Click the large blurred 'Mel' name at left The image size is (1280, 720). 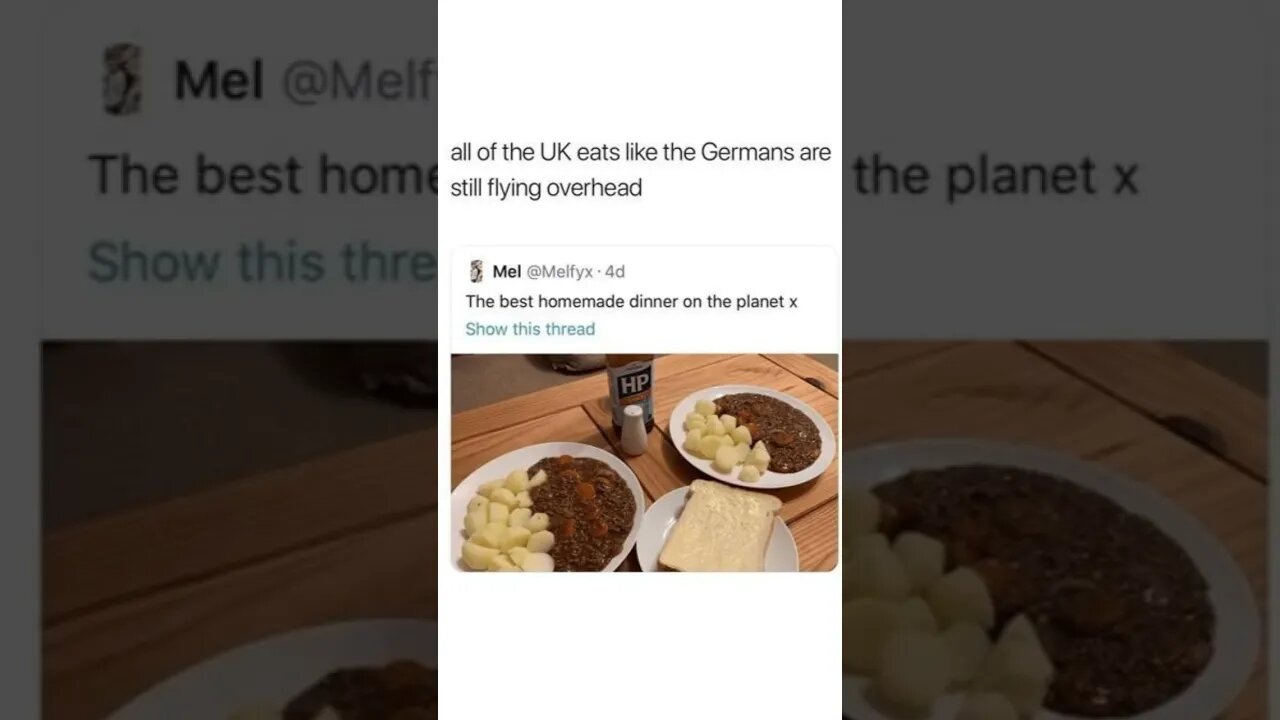click(x=219, y=81)
